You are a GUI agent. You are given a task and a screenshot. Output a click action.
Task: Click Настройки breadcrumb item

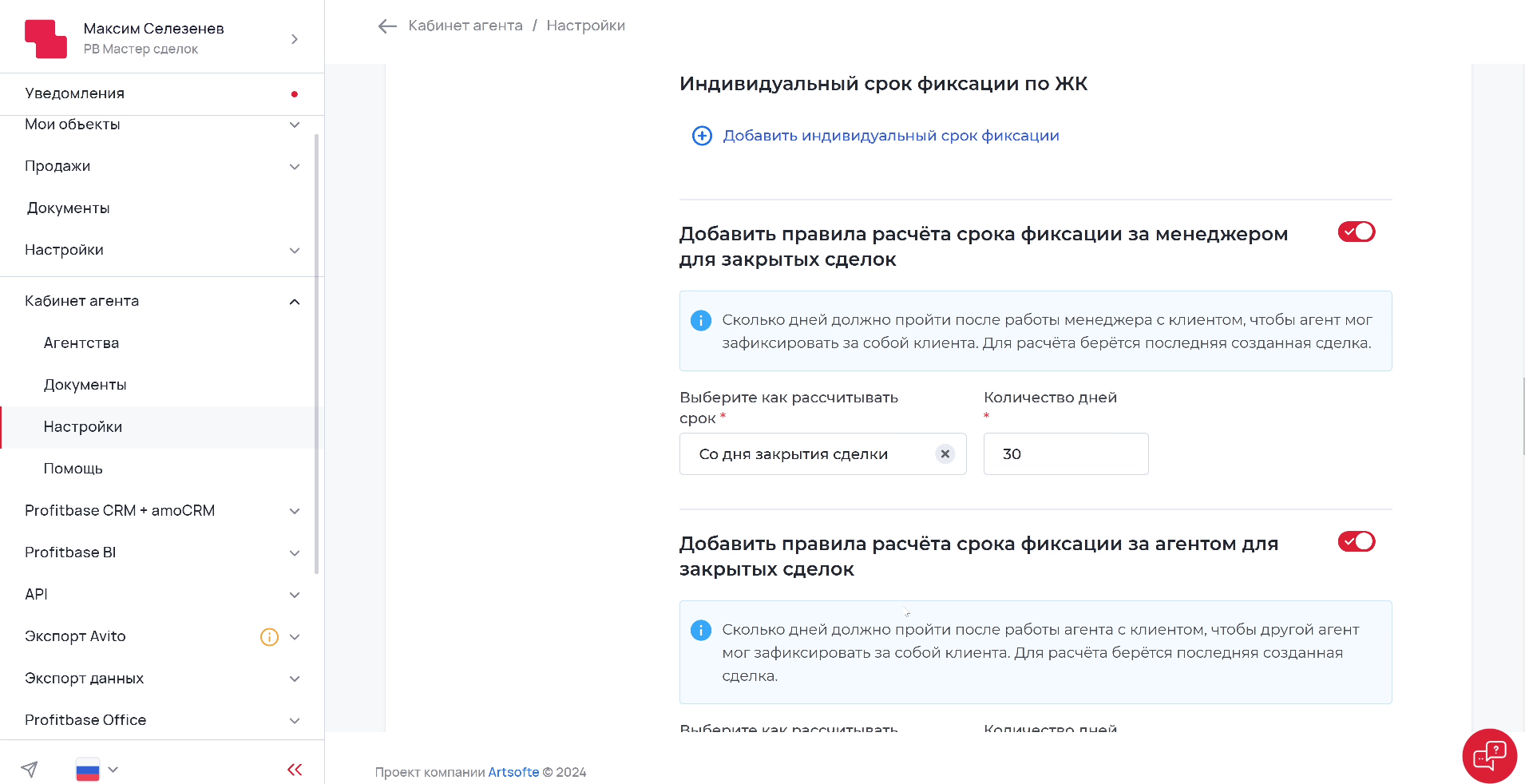pos(586,26)
